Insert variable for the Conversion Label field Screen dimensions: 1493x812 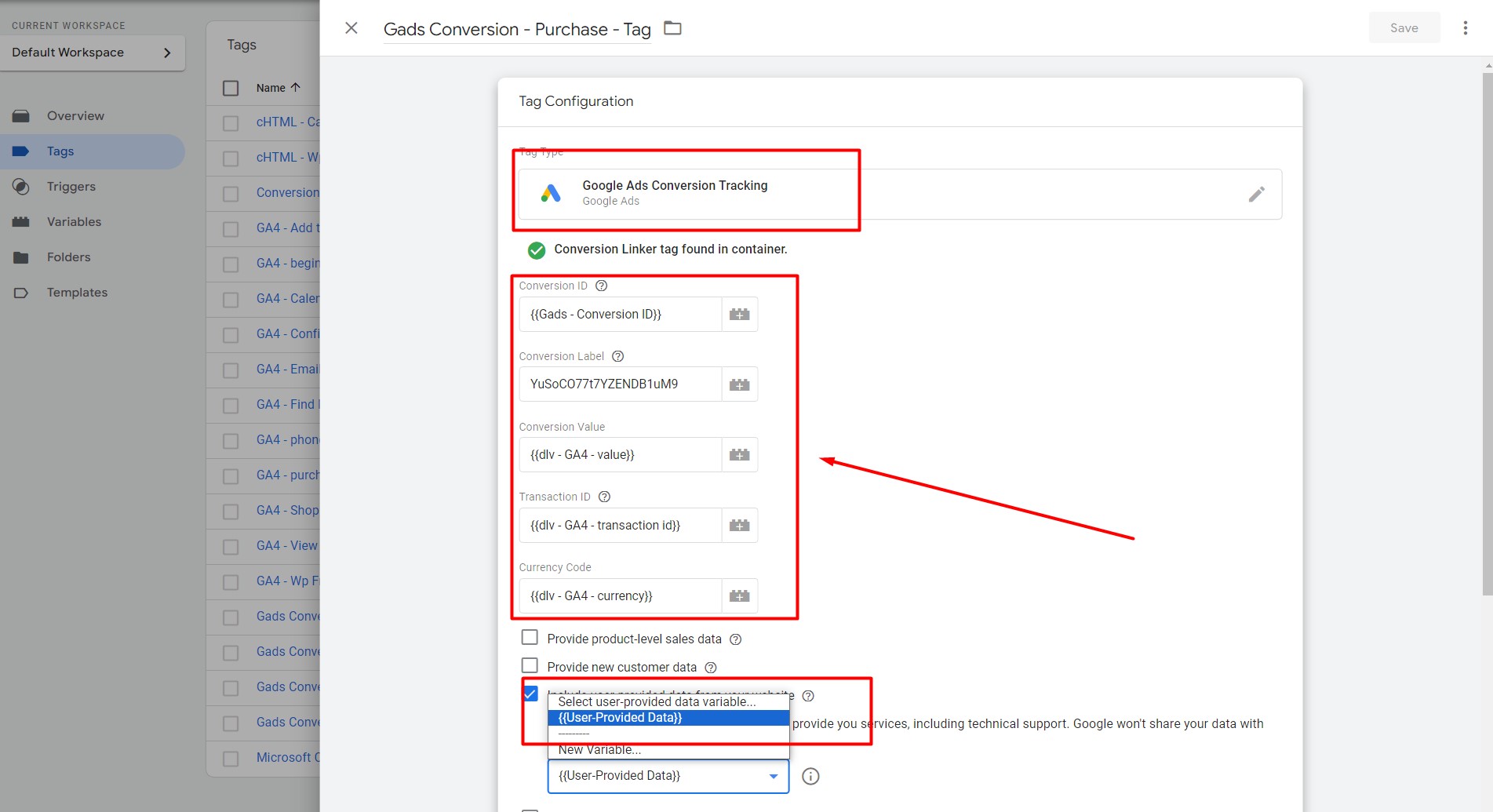click(739, 384)
